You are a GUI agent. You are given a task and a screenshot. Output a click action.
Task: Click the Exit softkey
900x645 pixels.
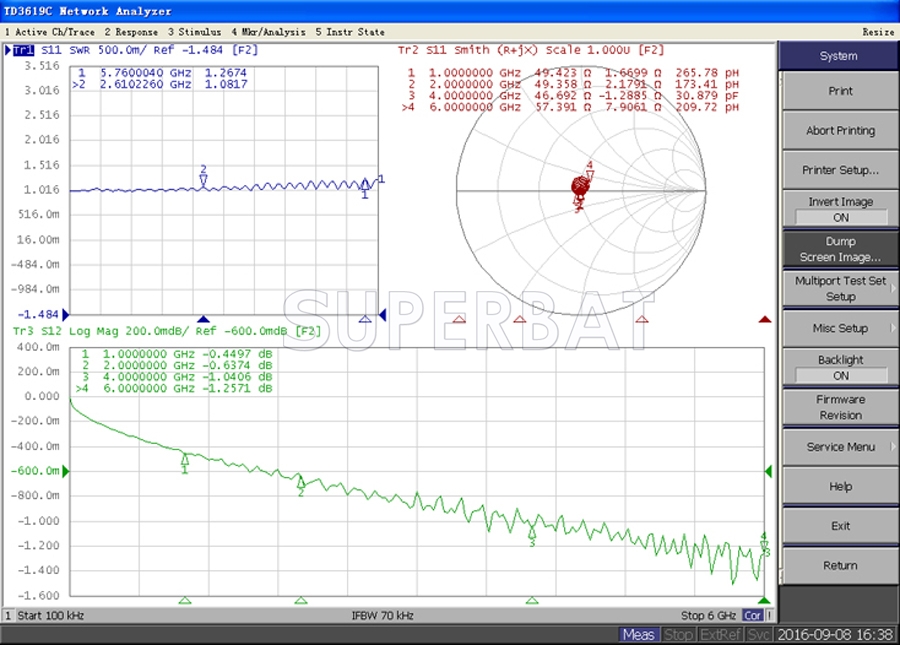pyautogui.click(x=840, y=526)
